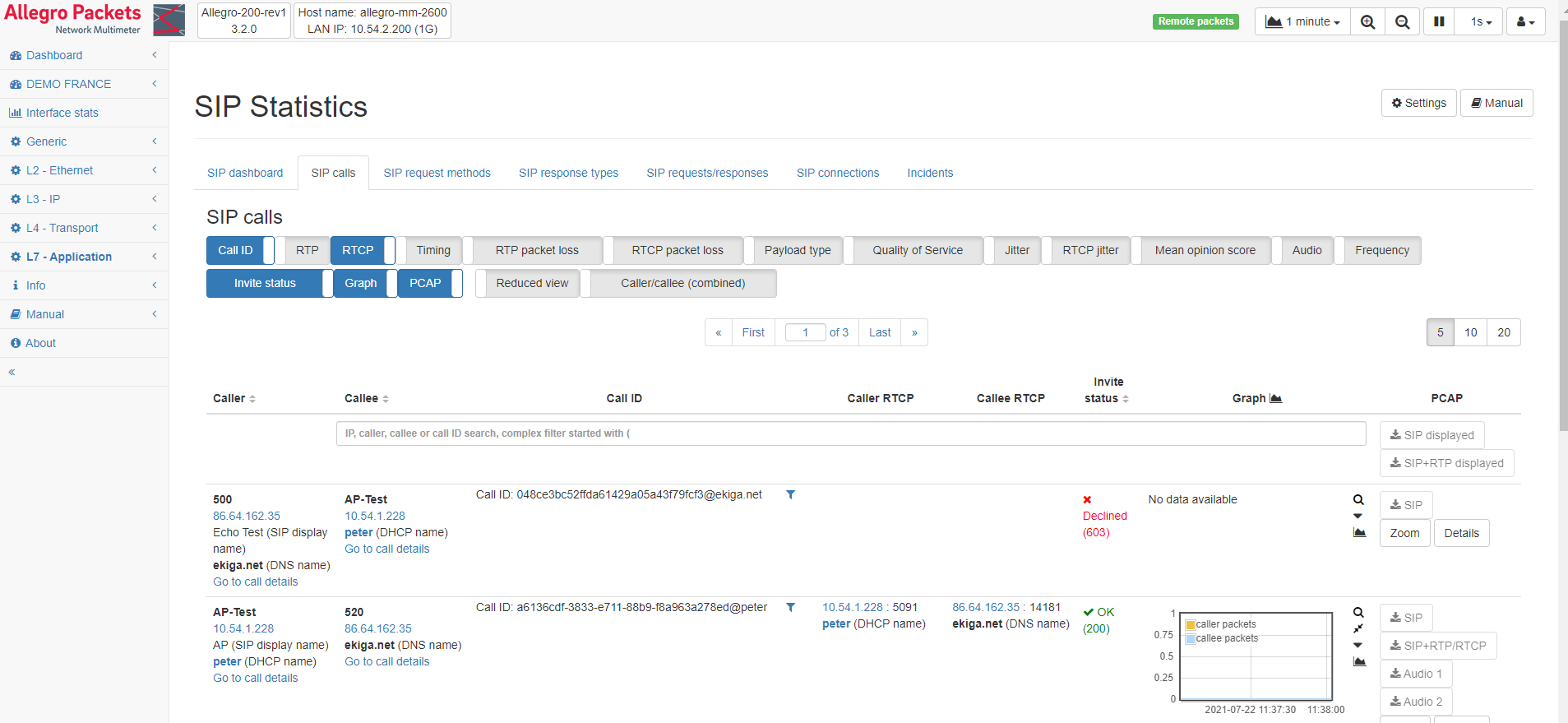Click Details button for Declined call
The height and width of the screenshot is (723, 1568).
(1462, 533)
